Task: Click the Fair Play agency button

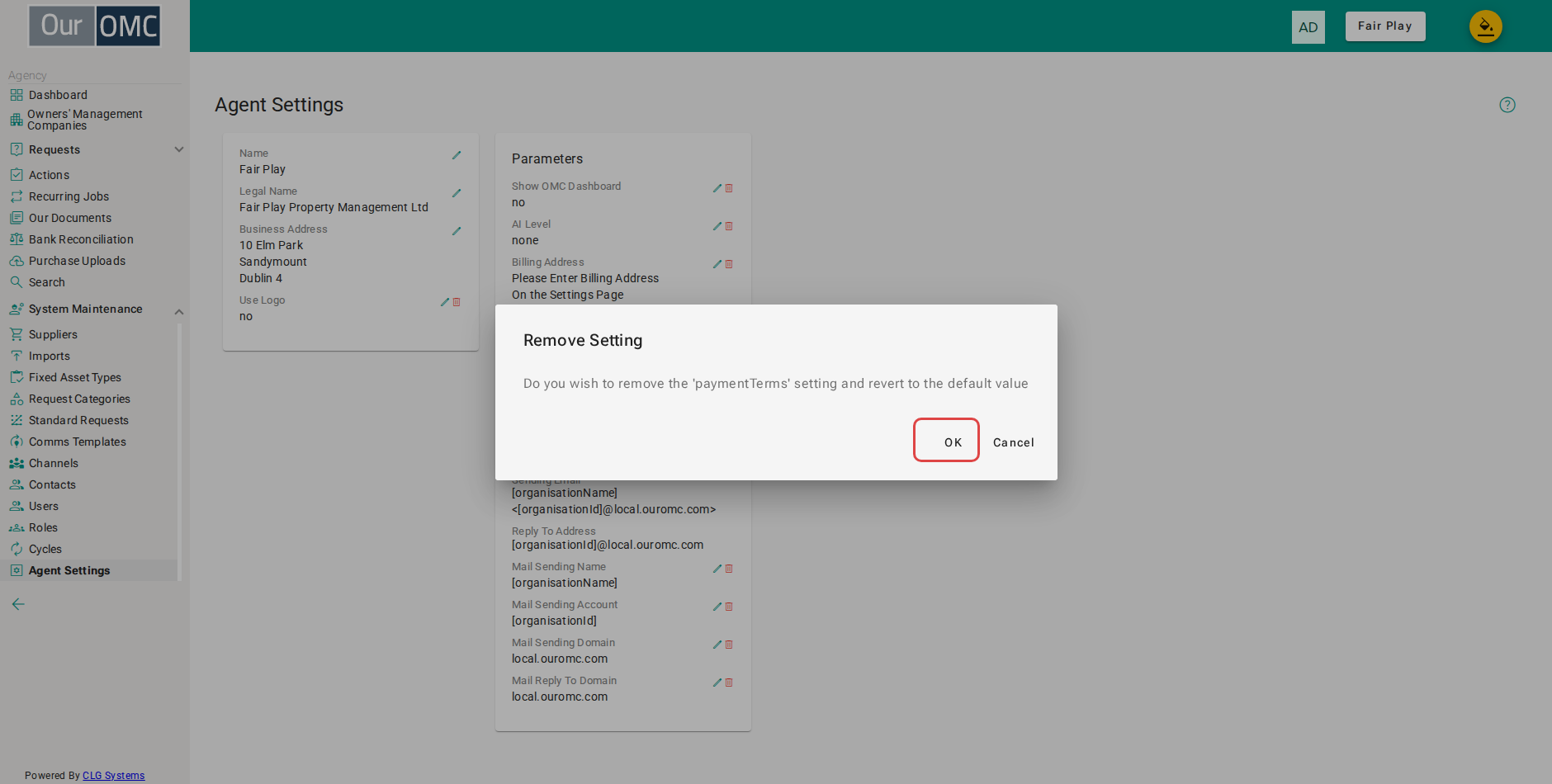Action: tap(1385, 26)
